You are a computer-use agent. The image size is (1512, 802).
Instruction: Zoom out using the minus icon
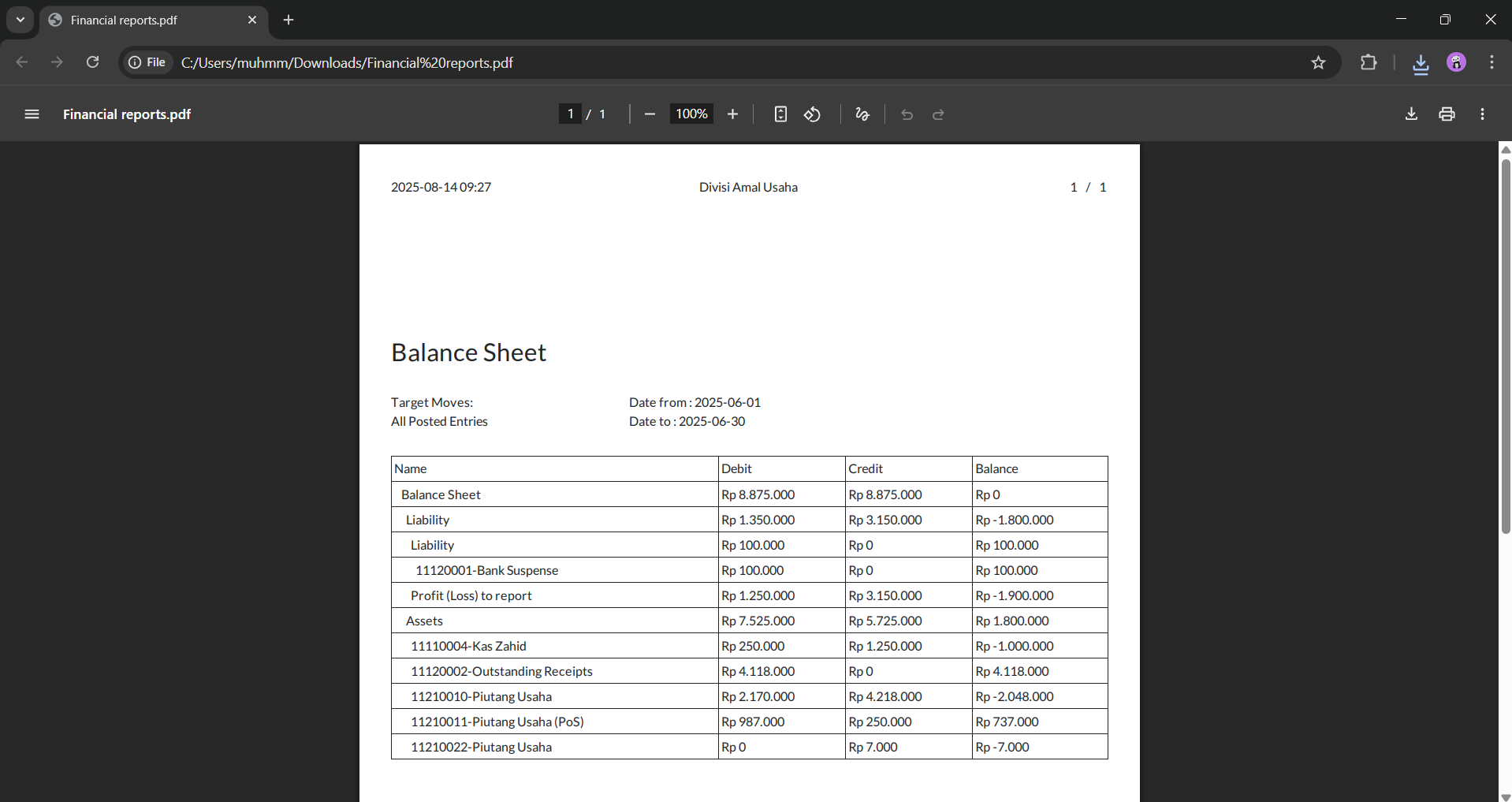click(x=650, y=114)
